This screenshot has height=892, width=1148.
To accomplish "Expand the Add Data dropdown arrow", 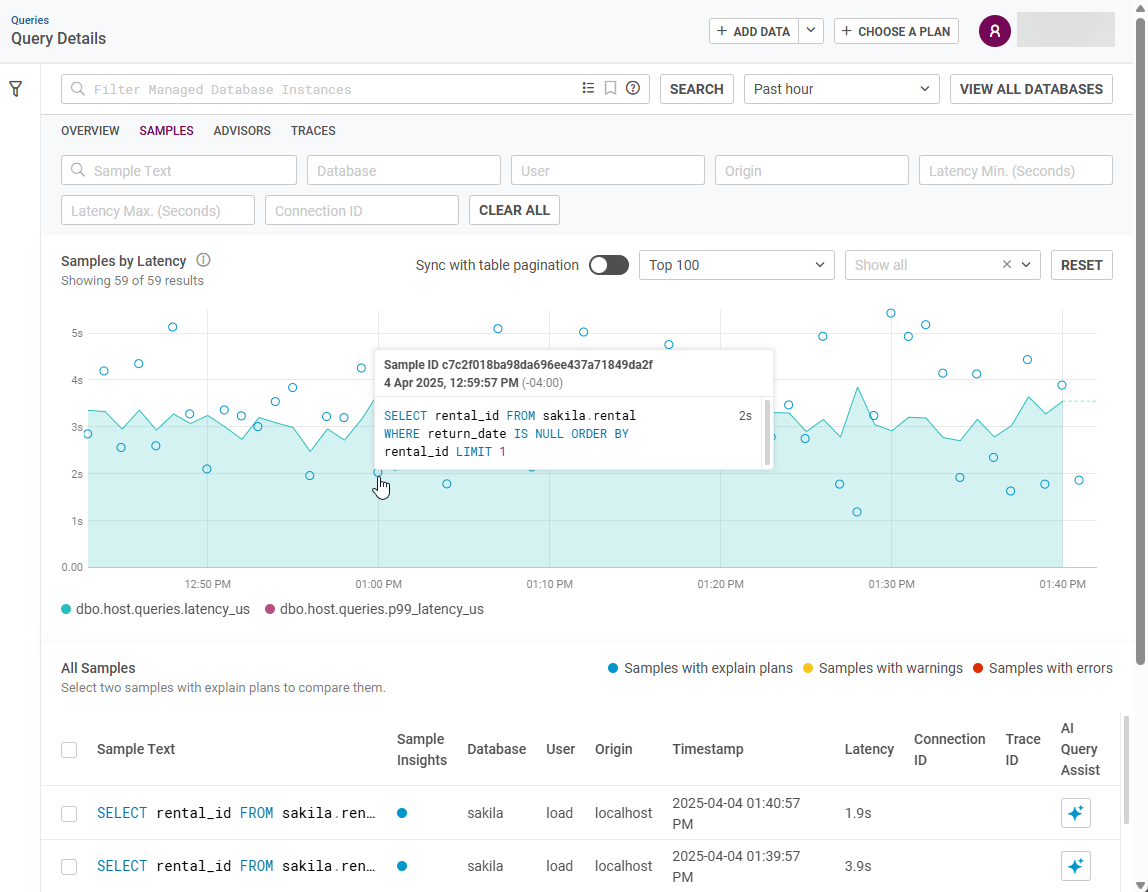I will pos(811,31).
